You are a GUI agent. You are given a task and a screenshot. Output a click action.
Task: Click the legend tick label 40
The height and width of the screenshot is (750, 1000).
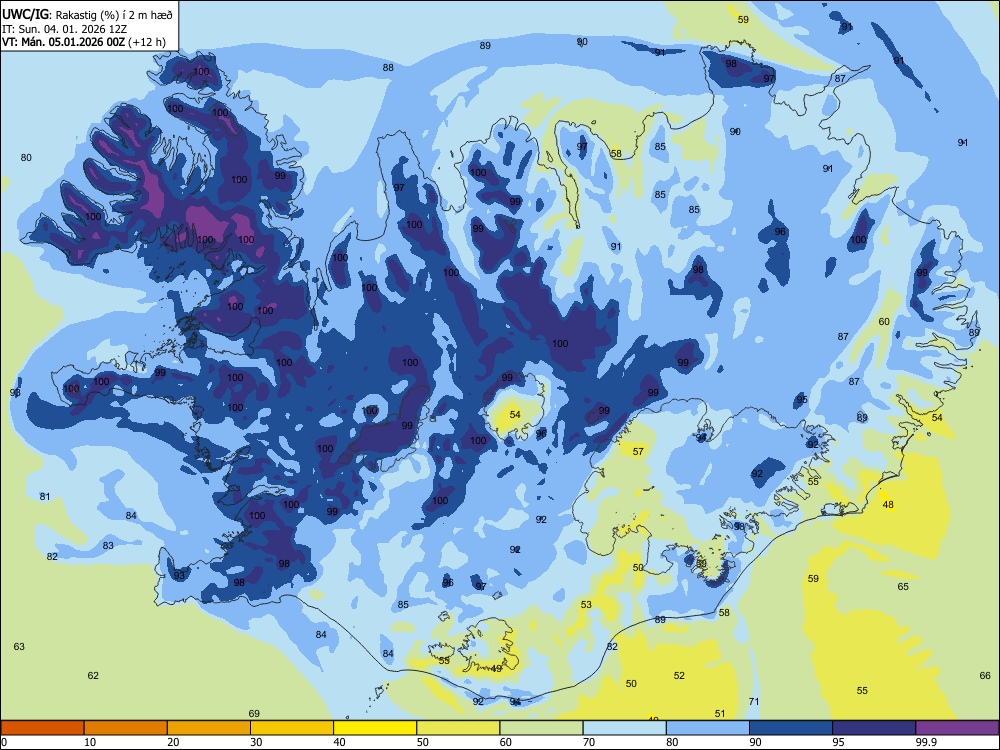339,742
